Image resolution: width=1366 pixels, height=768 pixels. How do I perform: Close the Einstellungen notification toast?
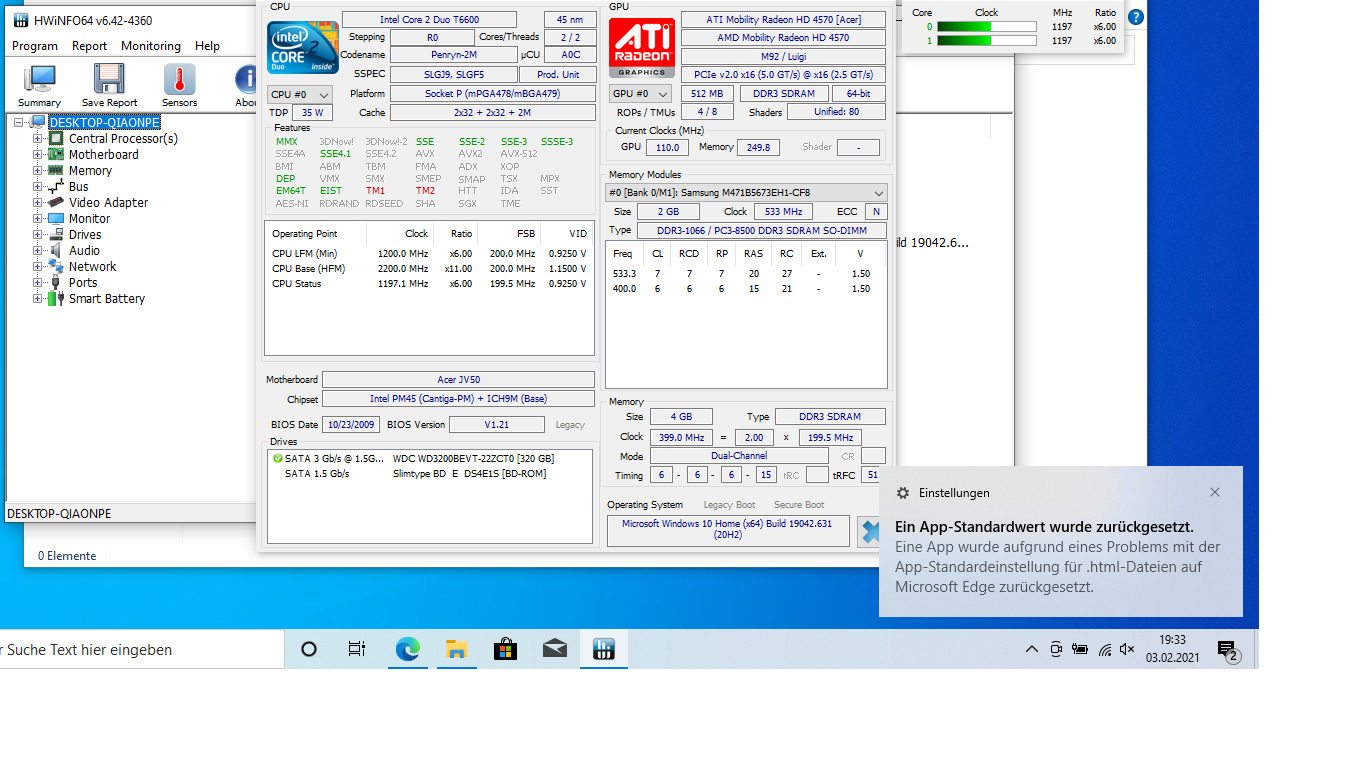click(x=1215, y=492)
